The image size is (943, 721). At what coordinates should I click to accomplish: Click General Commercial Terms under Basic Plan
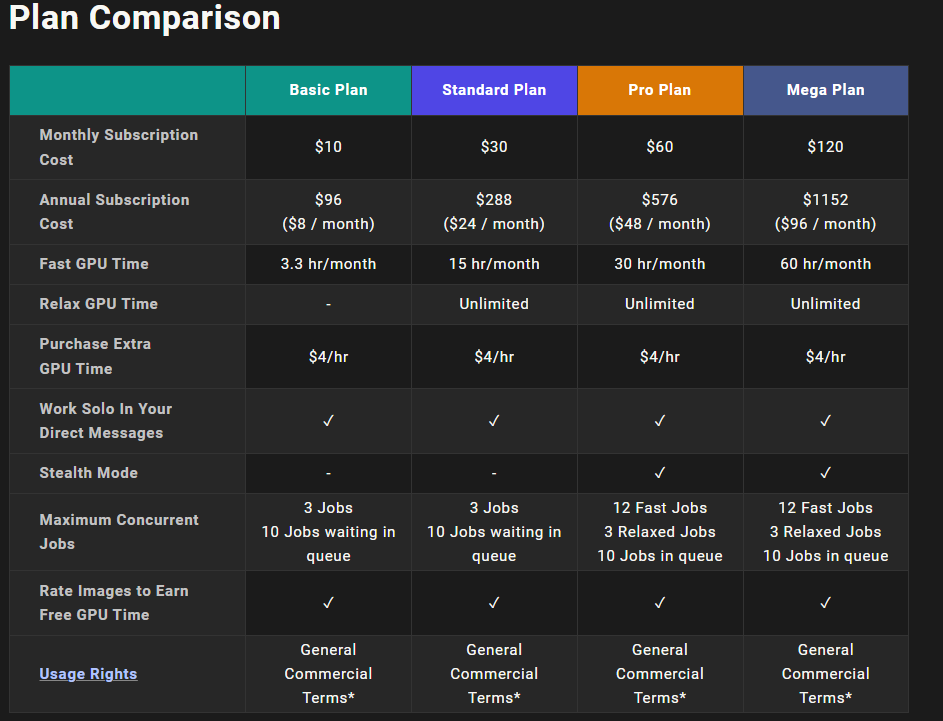coord(328,674)
